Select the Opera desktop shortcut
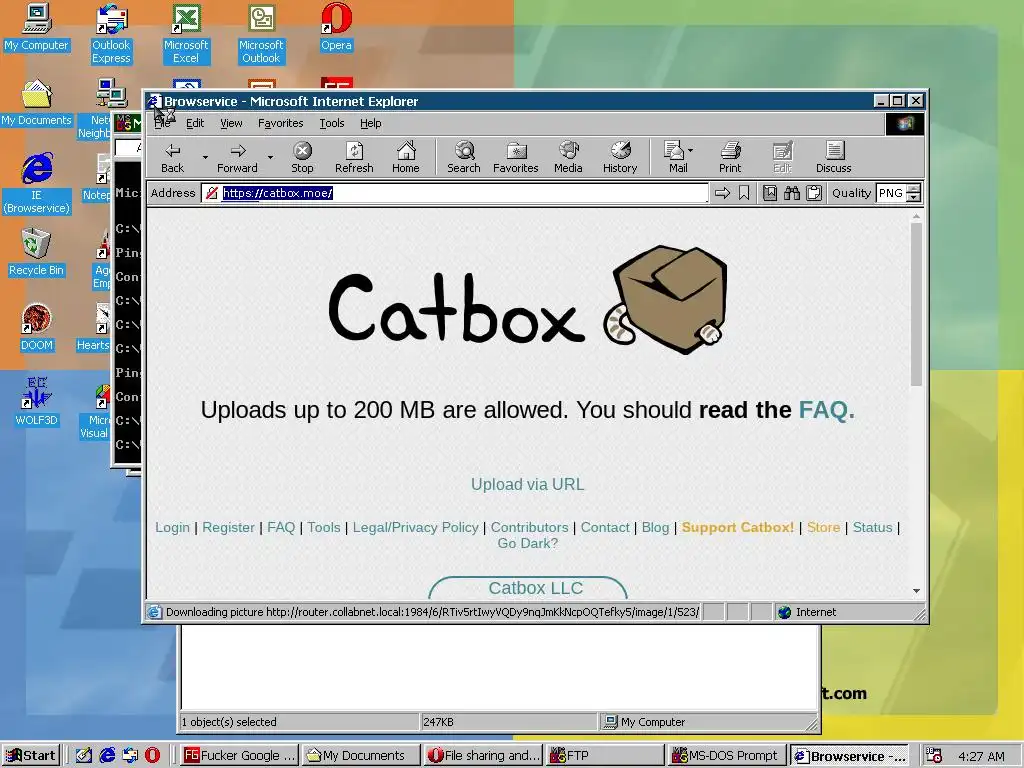The height and width of the screenshot is (768, 1024). click(x=336, y=28)
